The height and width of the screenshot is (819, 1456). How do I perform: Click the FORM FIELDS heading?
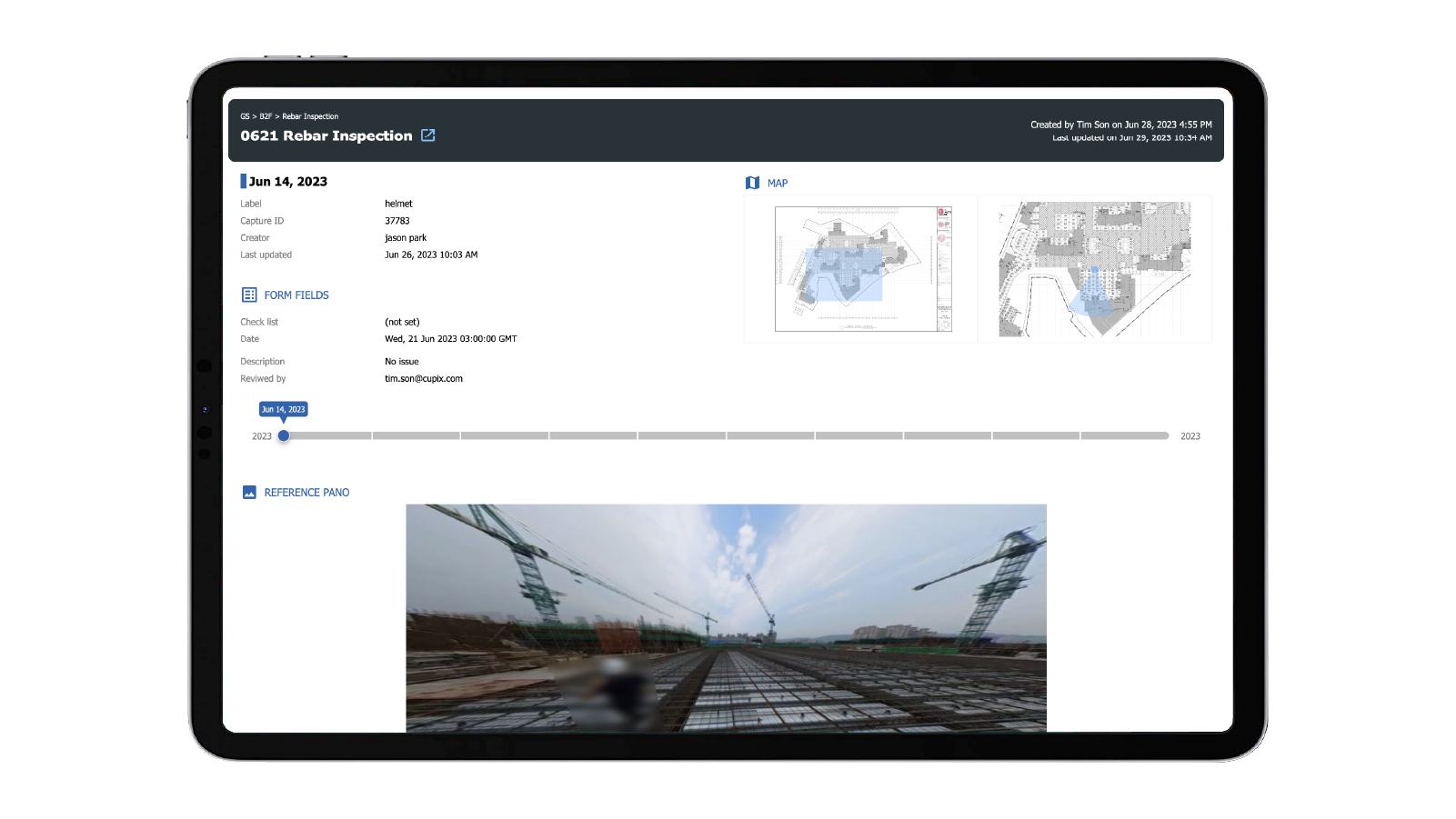[296, 295]
